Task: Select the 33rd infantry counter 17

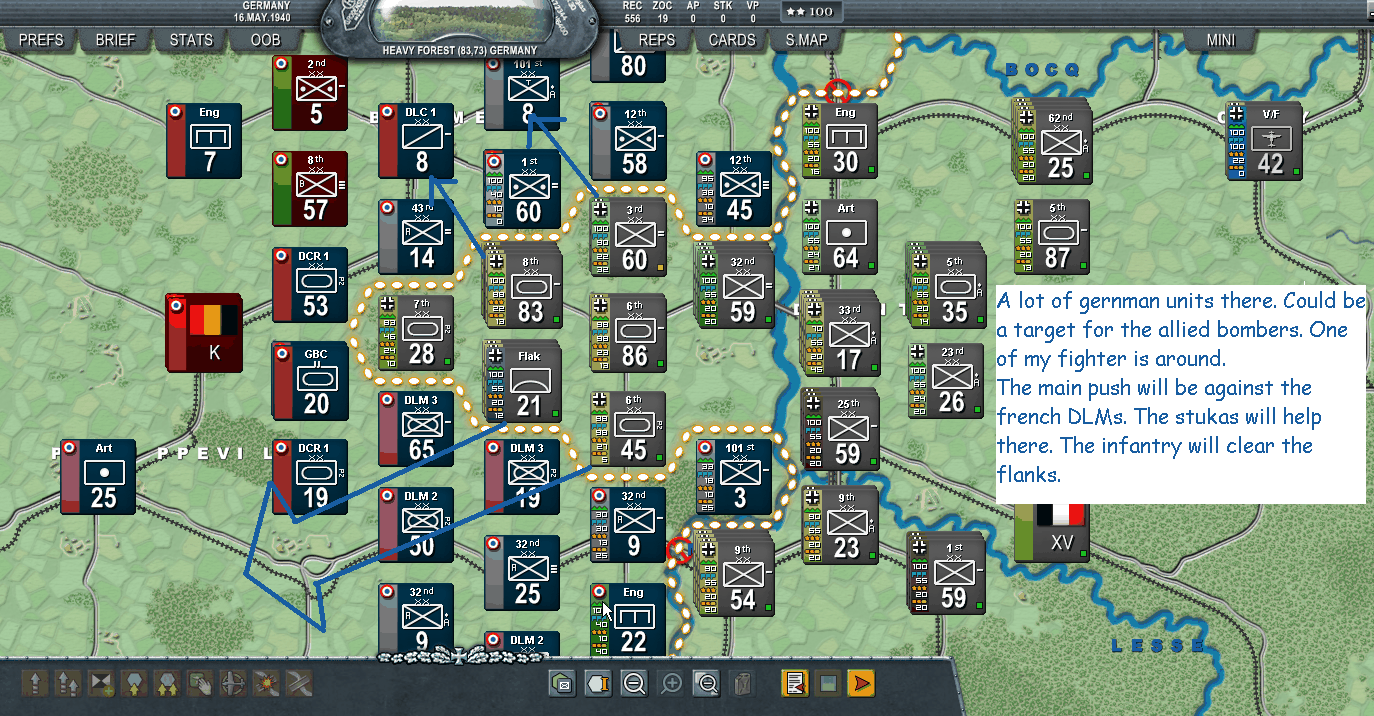Action: (x=840, y=333)
